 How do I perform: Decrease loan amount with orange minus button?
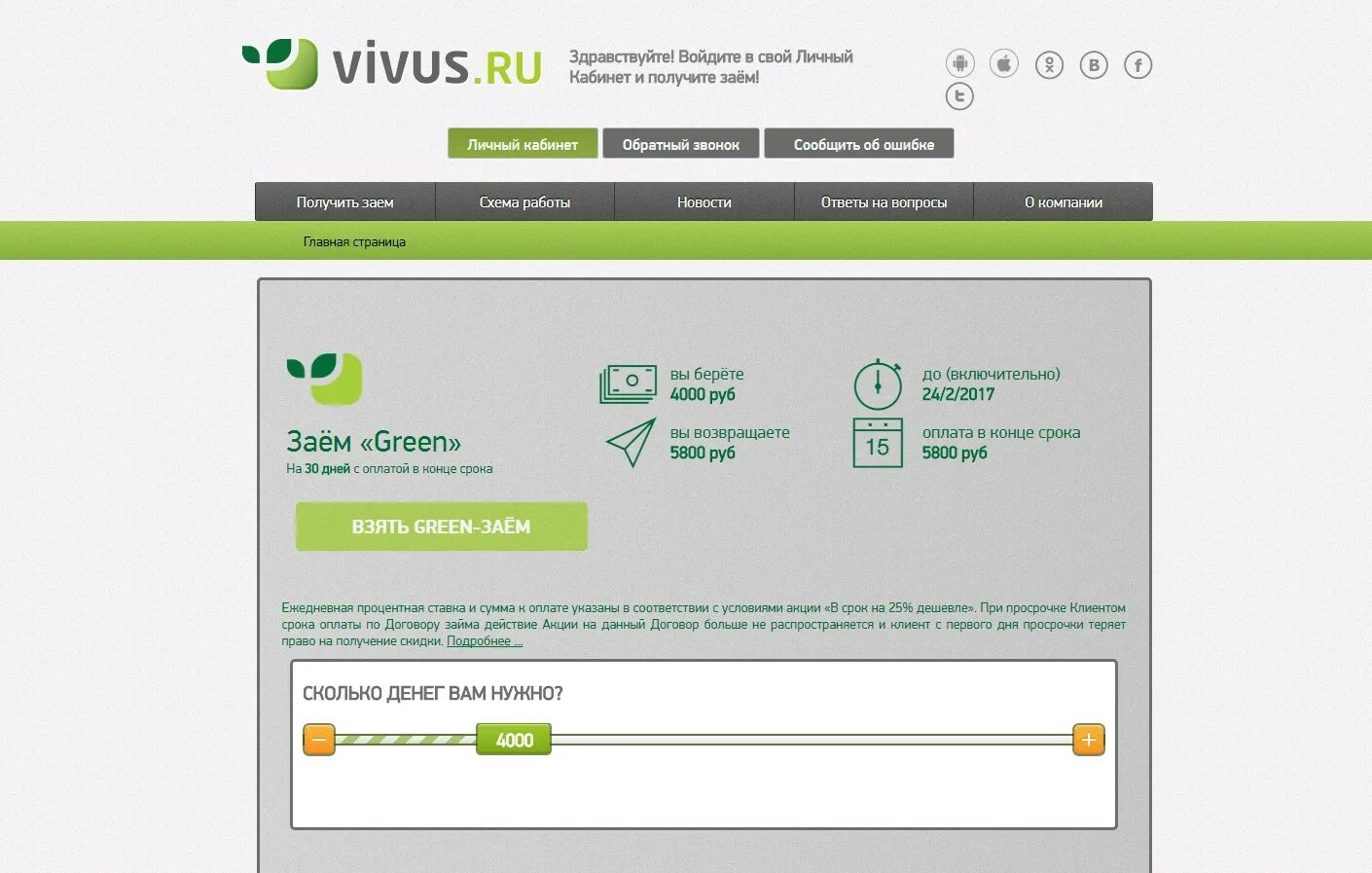[x=319, y=740]
